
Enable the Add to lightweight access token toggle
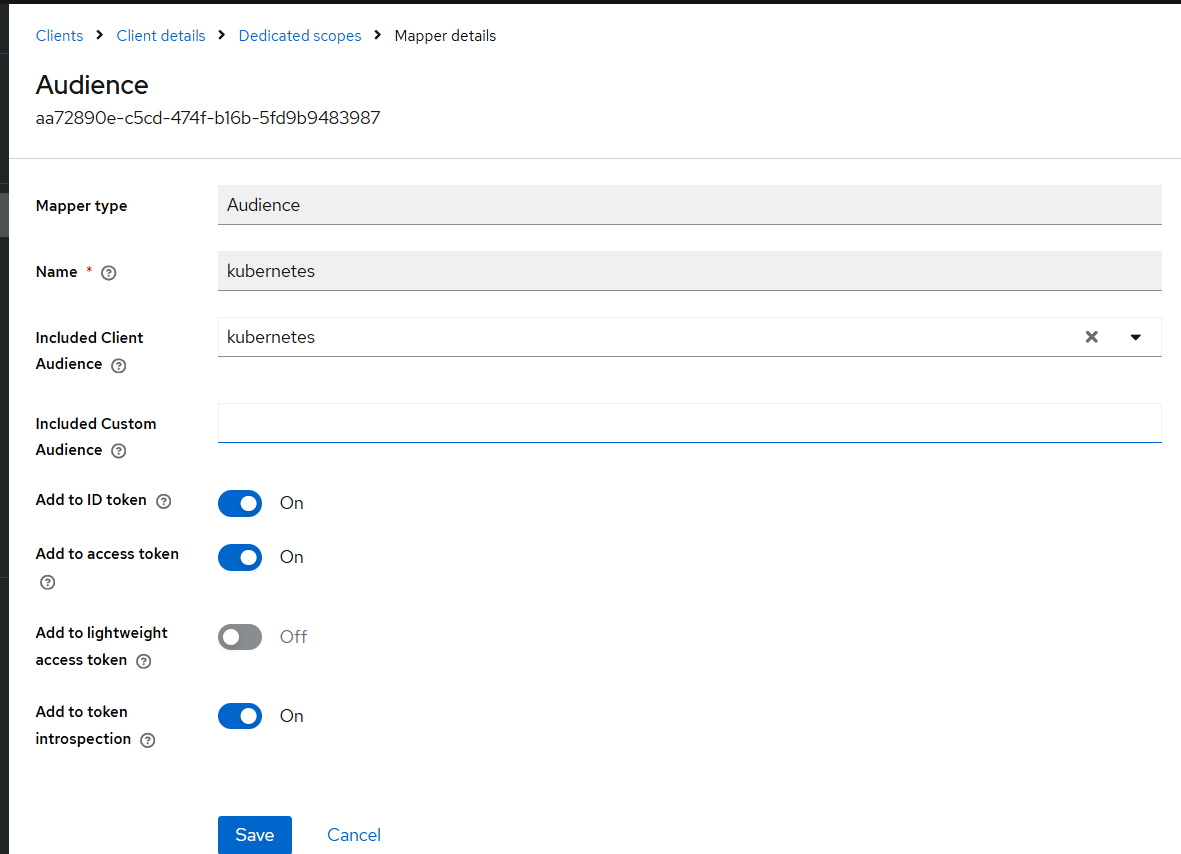(x=240, y=636)
